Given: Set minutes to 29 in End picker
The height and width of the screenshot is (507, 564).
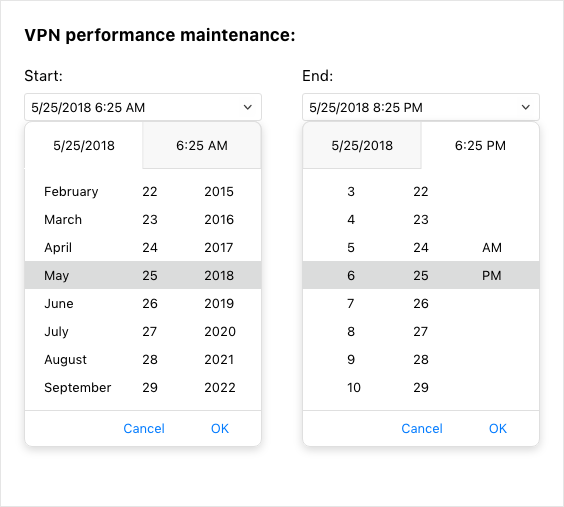Looking at the screenshot, I should (421, 388).
